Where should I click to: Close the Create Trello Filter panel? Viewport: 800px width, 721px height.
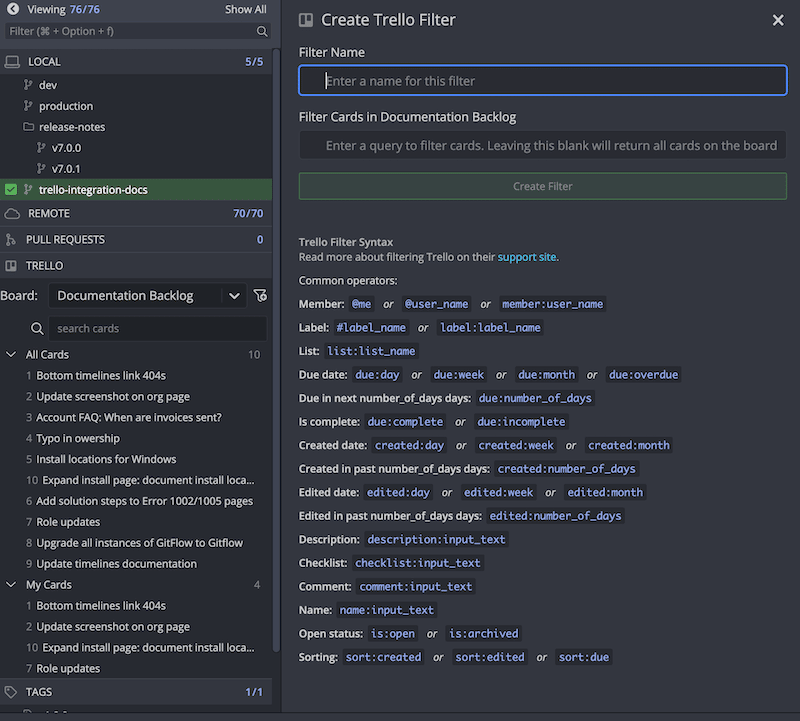coord(778,20)
